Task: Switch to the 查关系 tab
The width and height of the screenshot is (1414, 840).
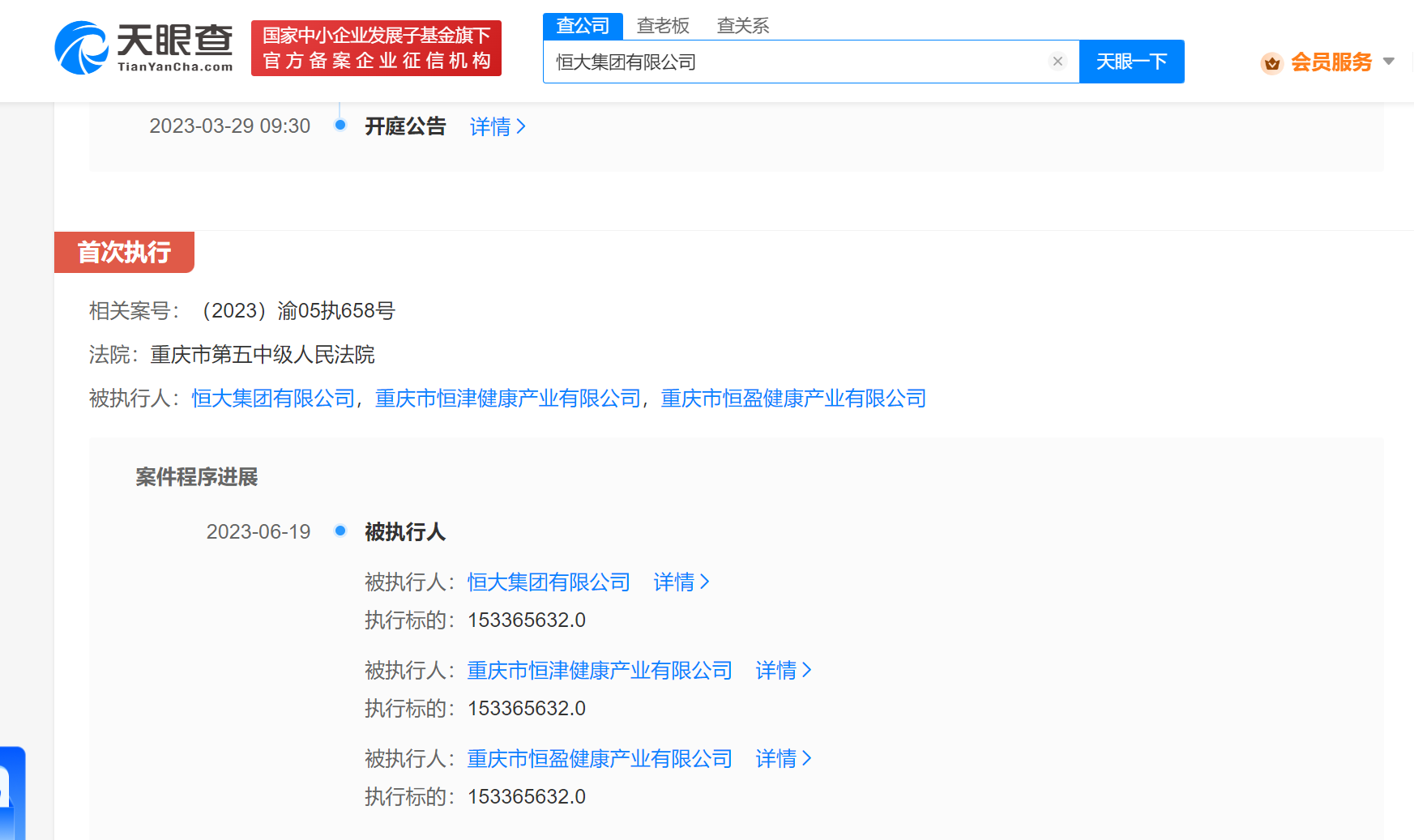Action: click(742, 26)
